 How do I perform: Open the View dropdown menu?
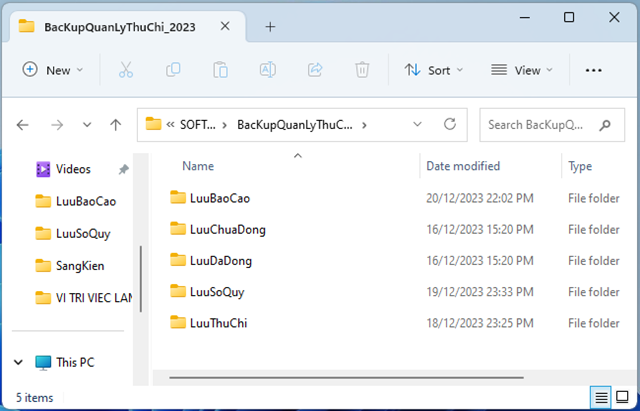[521, 70]
